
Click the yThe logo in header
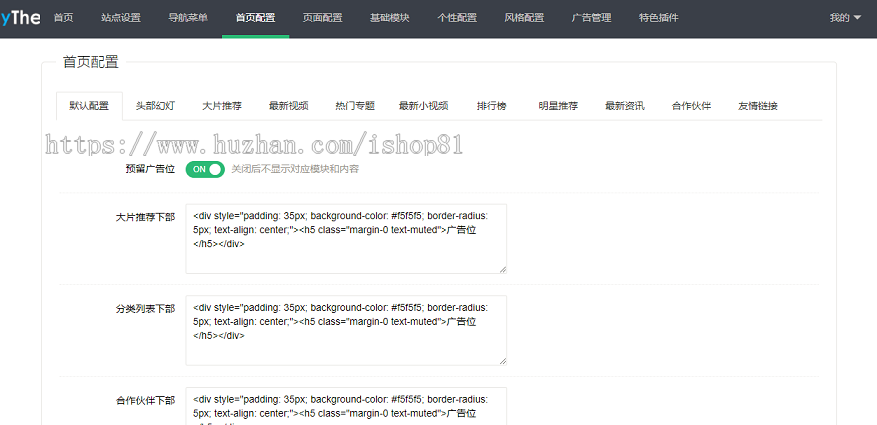tap(20, 18)
